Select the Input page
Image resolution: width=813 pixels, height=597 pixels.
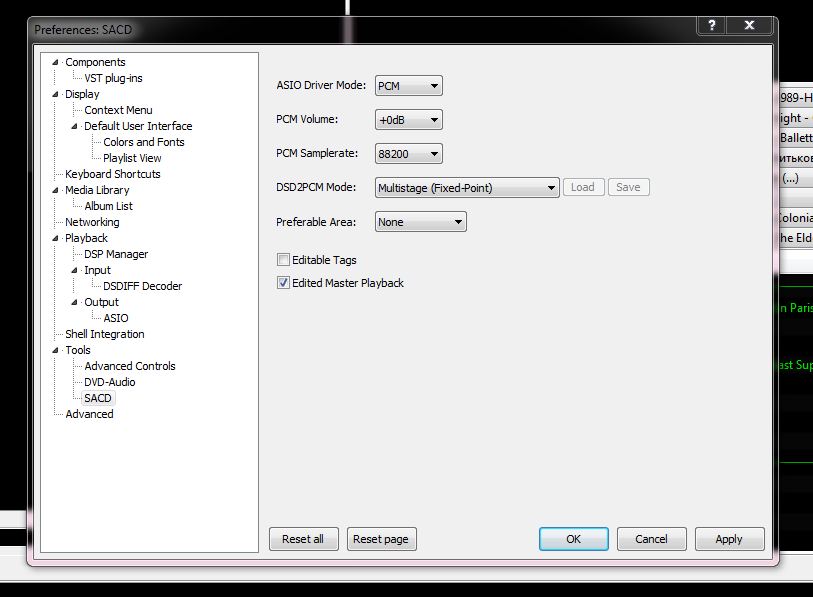point(97,270)
